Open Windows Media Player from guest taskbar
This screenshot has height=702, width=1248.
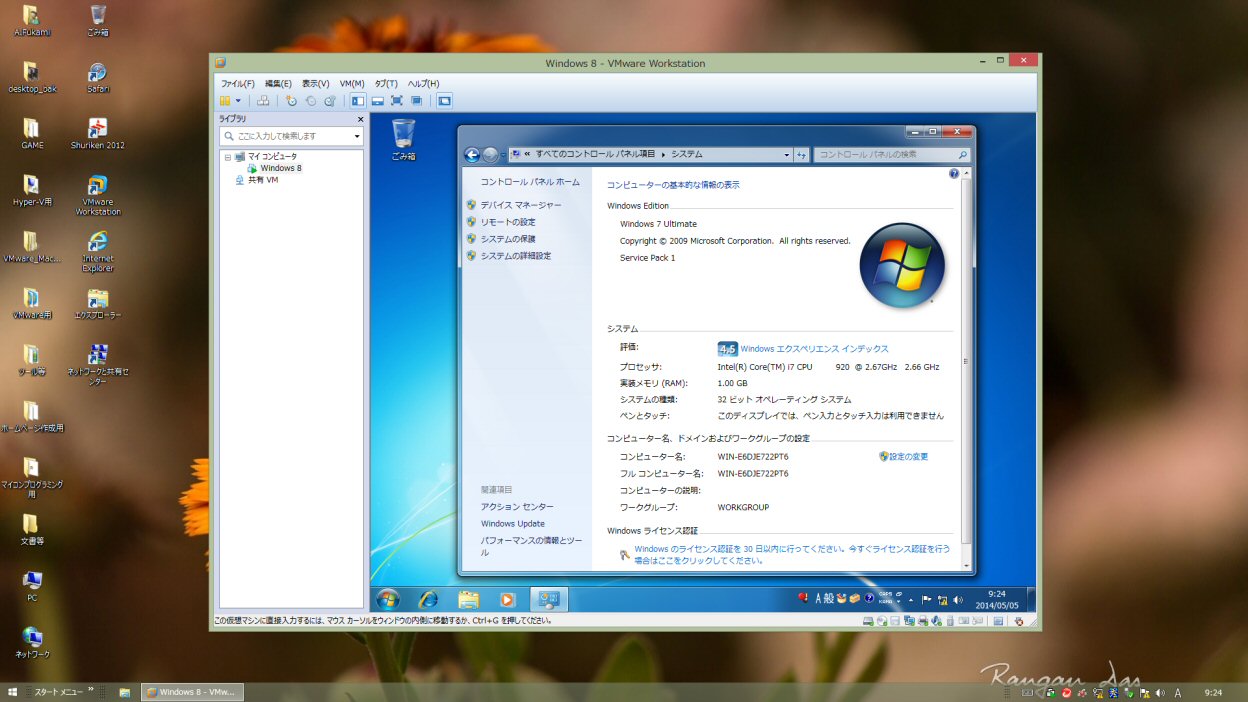click(x=507, y=599)
